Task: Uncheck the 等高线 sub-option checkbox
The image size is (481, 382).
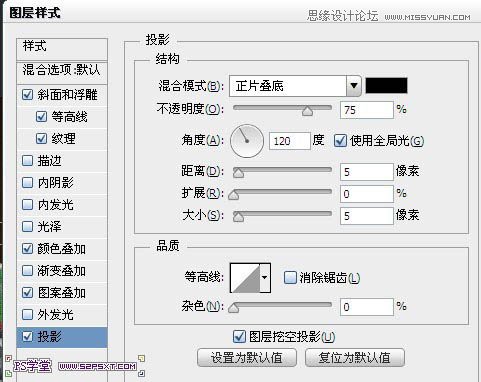Action: [x=41, y=117]
